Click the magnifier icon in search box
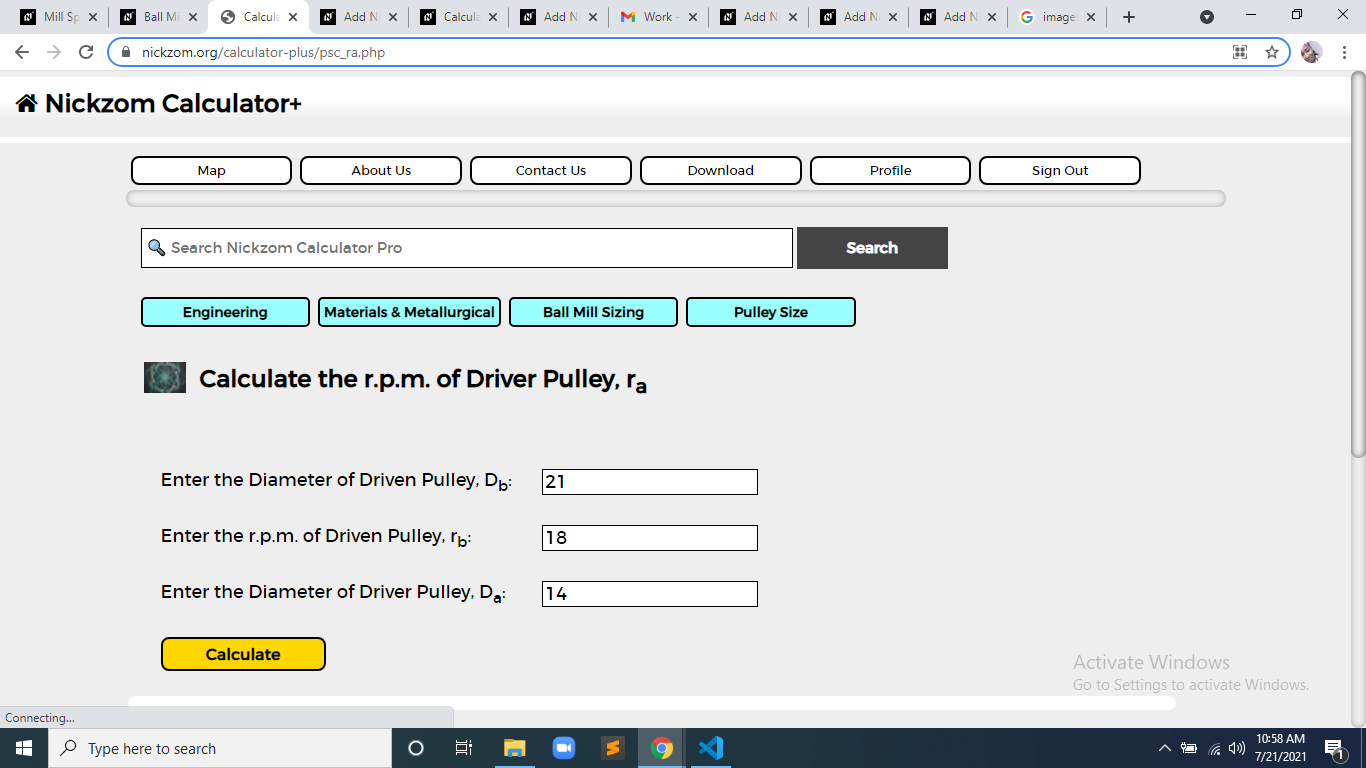 point(156,247)
